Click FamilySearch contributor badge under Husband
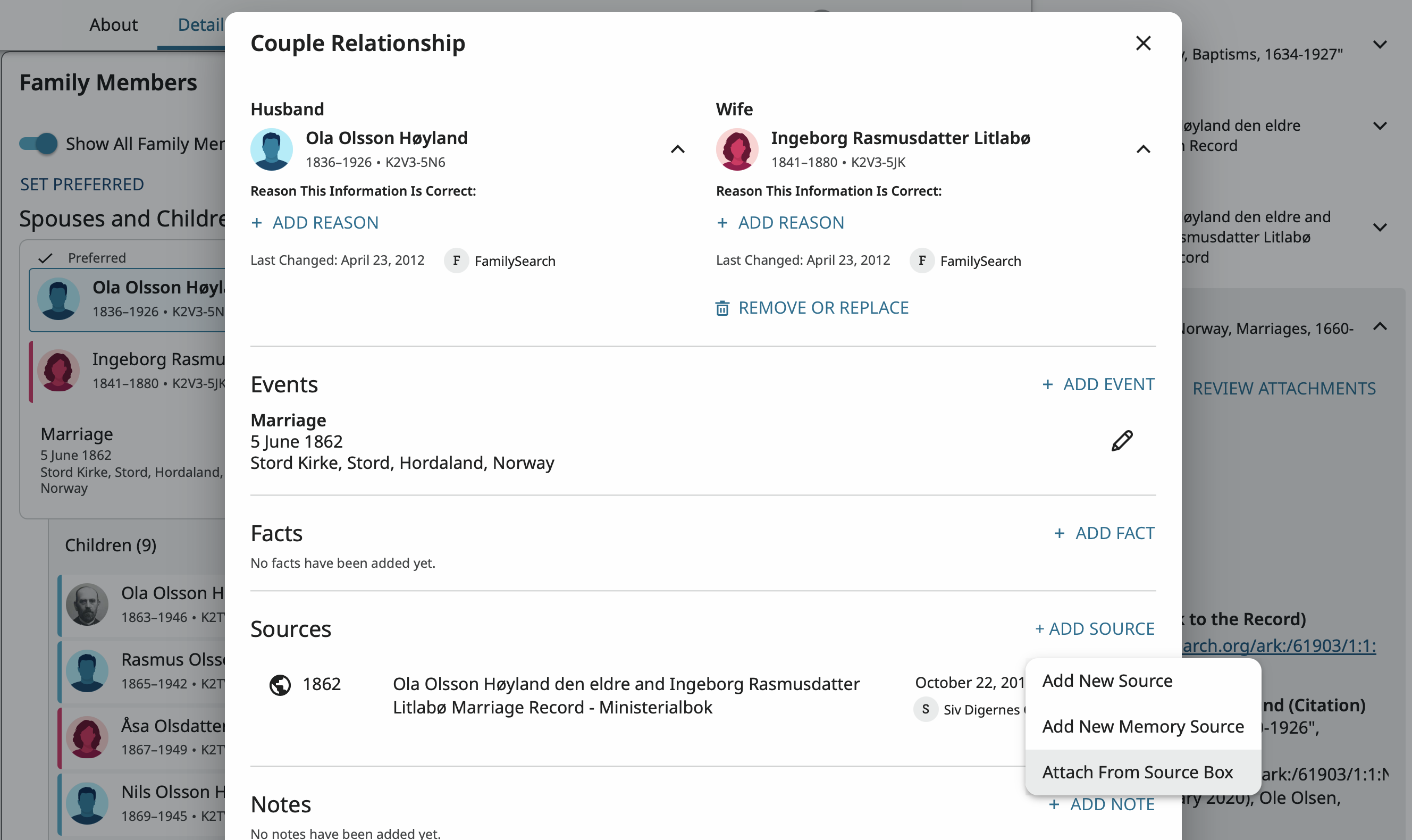Image resolution: width=1412 pixels, height=840 pixels. tap(456, 261)
